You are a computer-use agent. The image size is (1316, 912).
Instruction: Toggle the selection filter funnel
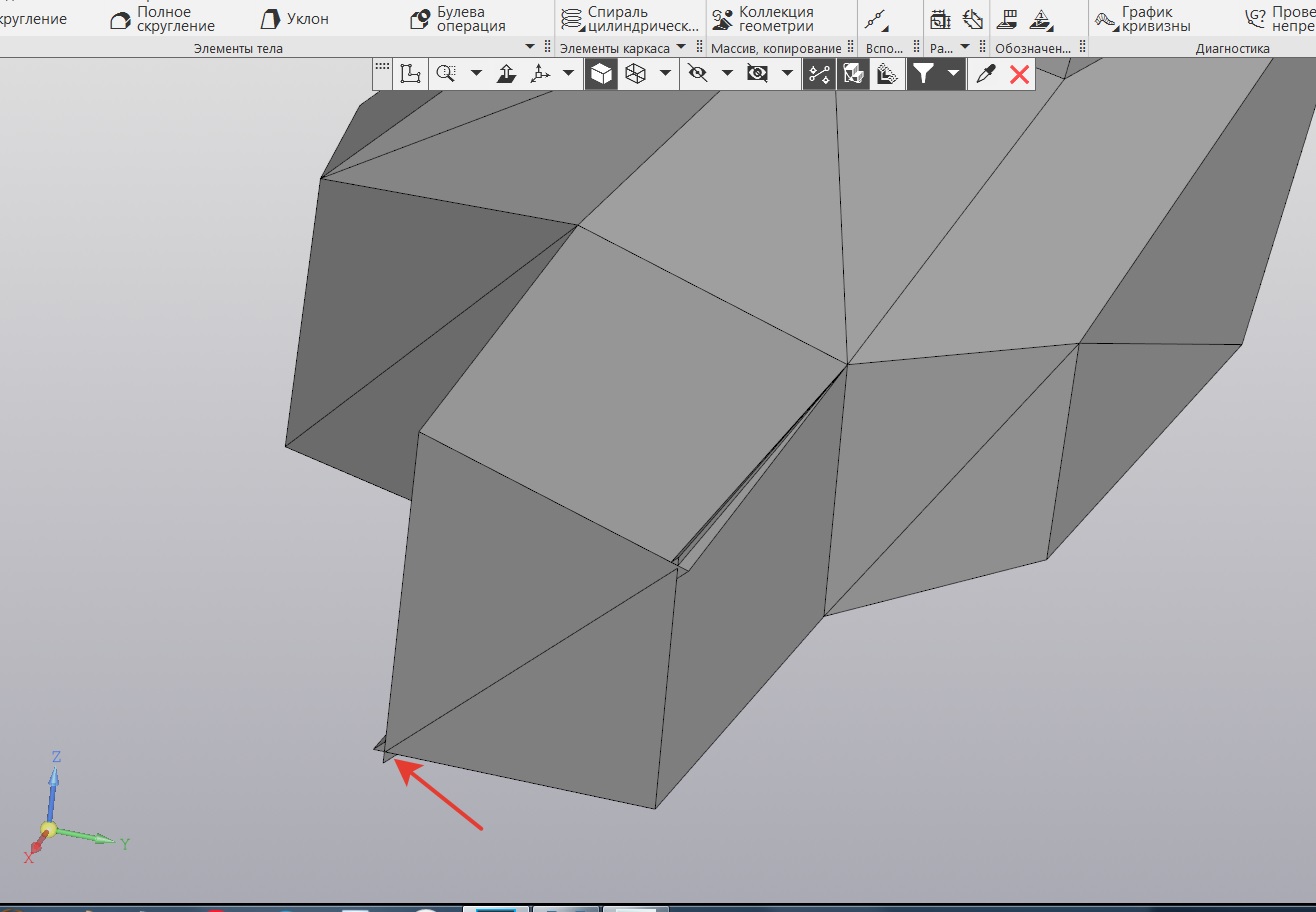[924, 73]
